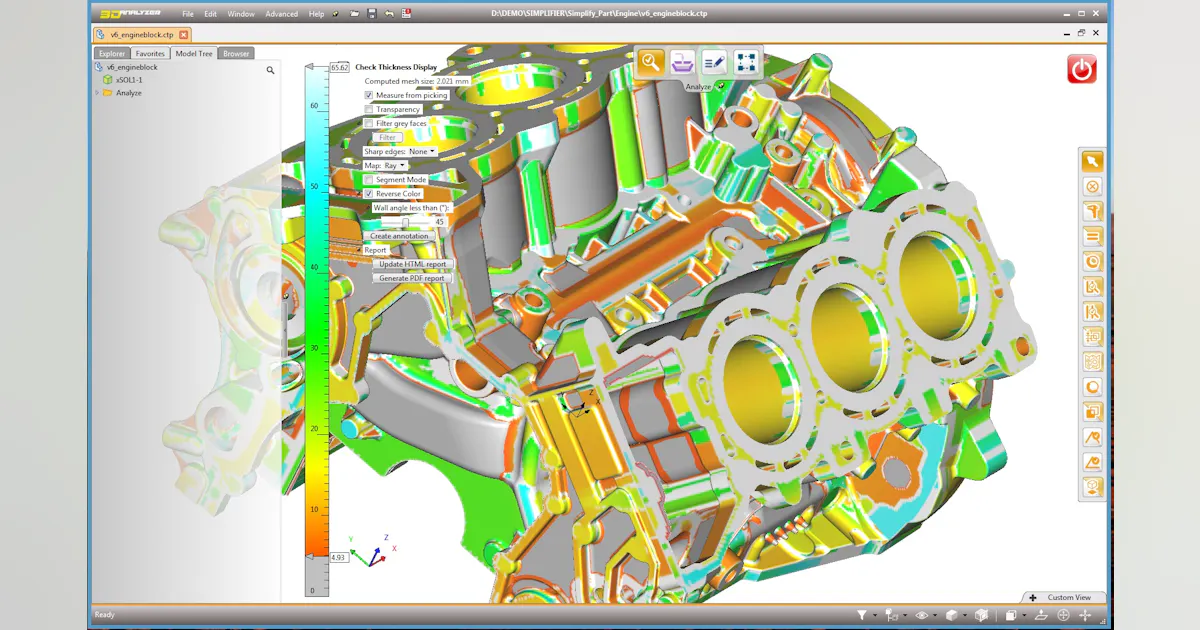Click Update HTML report button

point(413,264)
